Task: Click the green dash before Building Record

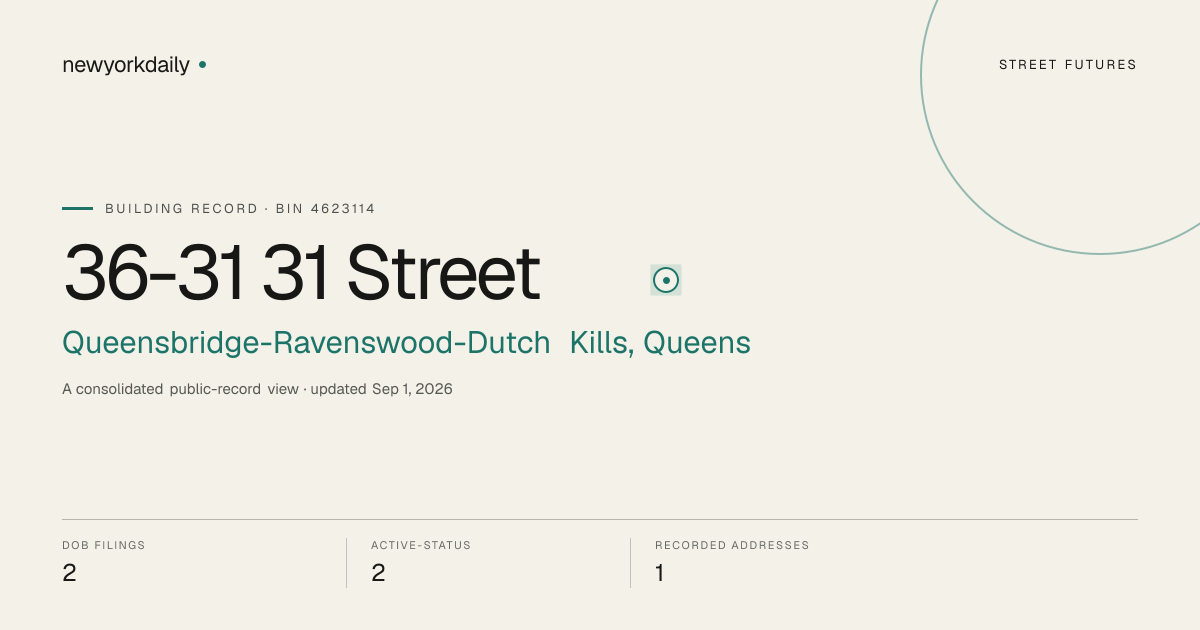Action: tap(77, 209)
